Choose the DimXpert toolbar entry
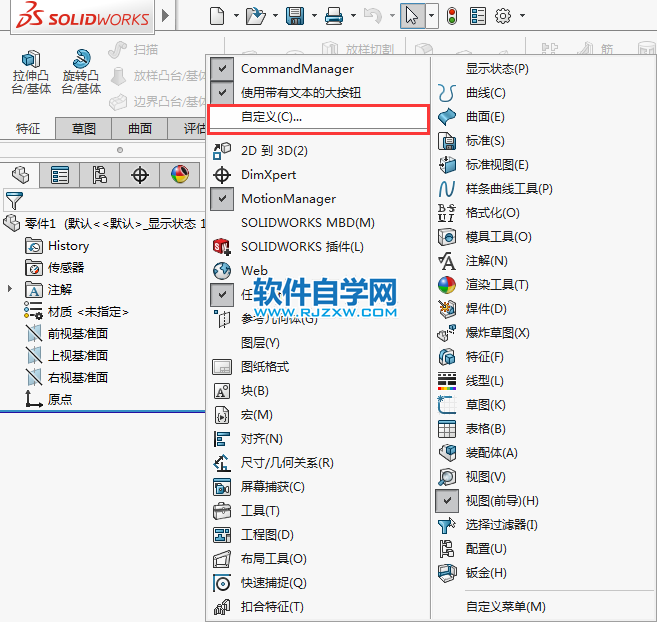This screenshot has height=622, width=657. 318,175
